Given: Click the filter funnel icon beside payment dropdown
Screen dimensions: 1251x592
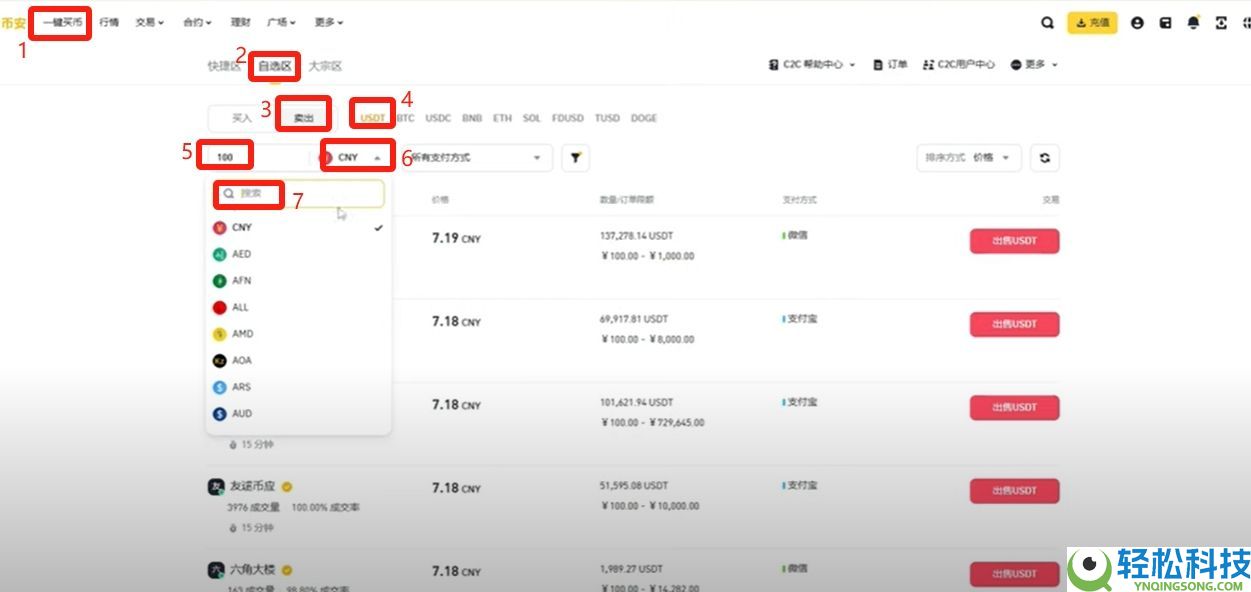Looking at the screenshot, I should 575,157.
